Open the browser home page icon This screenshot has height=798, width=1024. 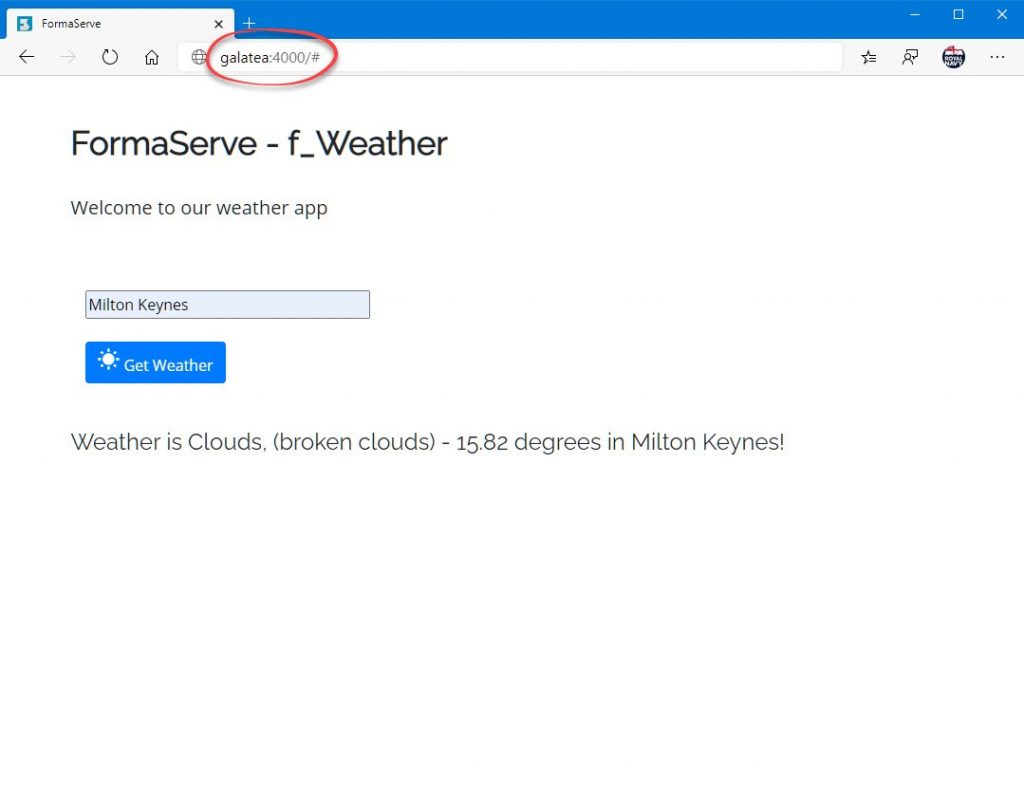coord(152,57)
